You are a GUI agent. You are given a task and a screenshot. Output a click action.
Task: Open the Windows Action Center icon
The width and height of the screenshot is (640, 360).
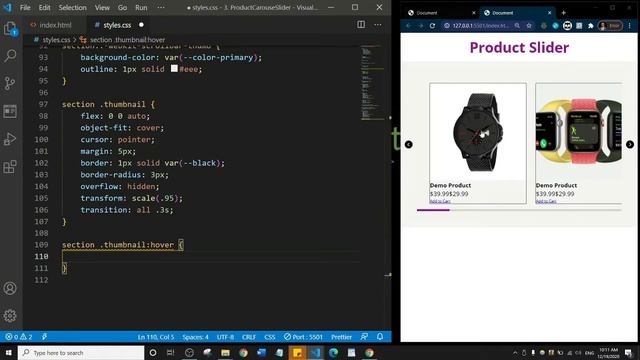629,353
